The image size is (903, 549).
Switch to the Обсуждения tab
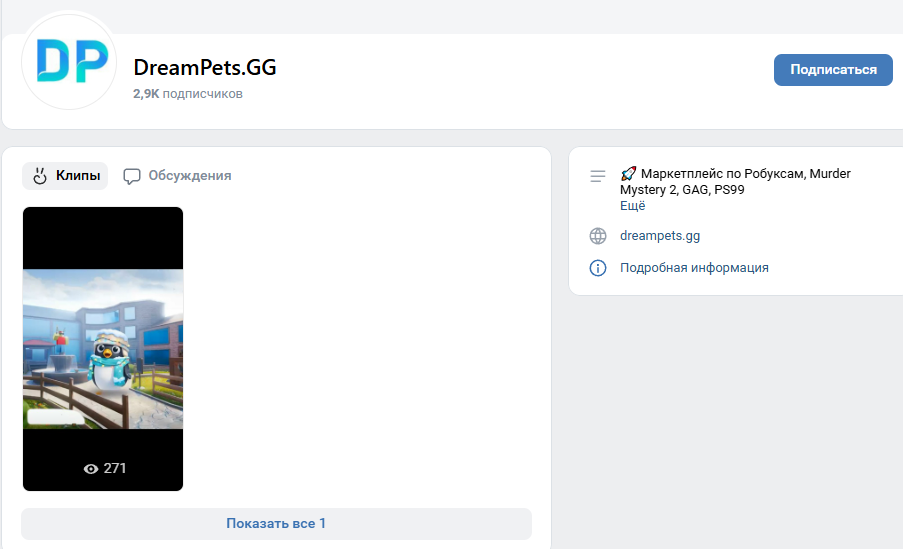pos(177,176)
